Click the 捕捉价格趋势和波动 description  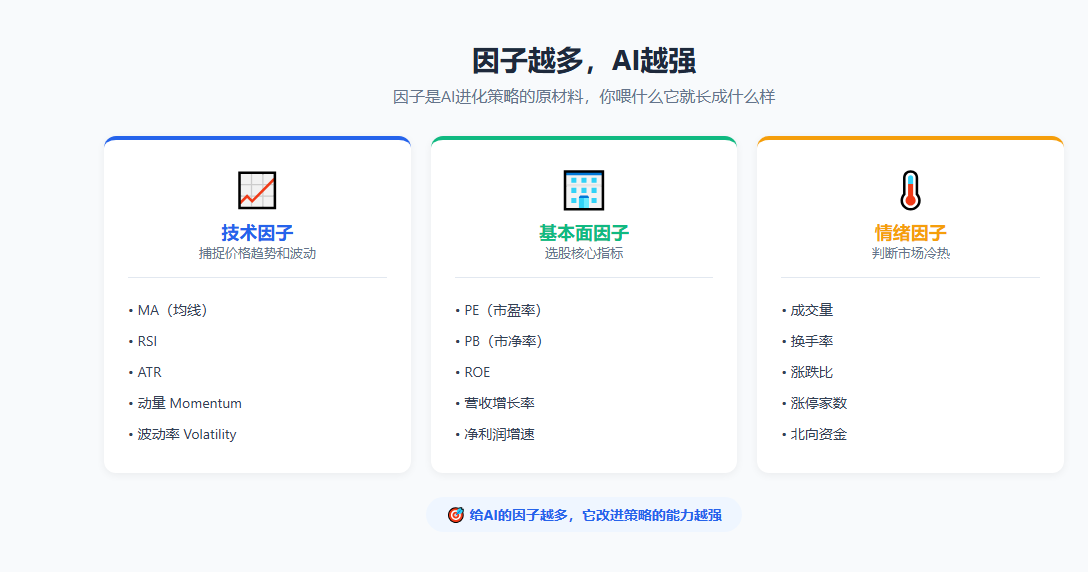click(257, 253)
